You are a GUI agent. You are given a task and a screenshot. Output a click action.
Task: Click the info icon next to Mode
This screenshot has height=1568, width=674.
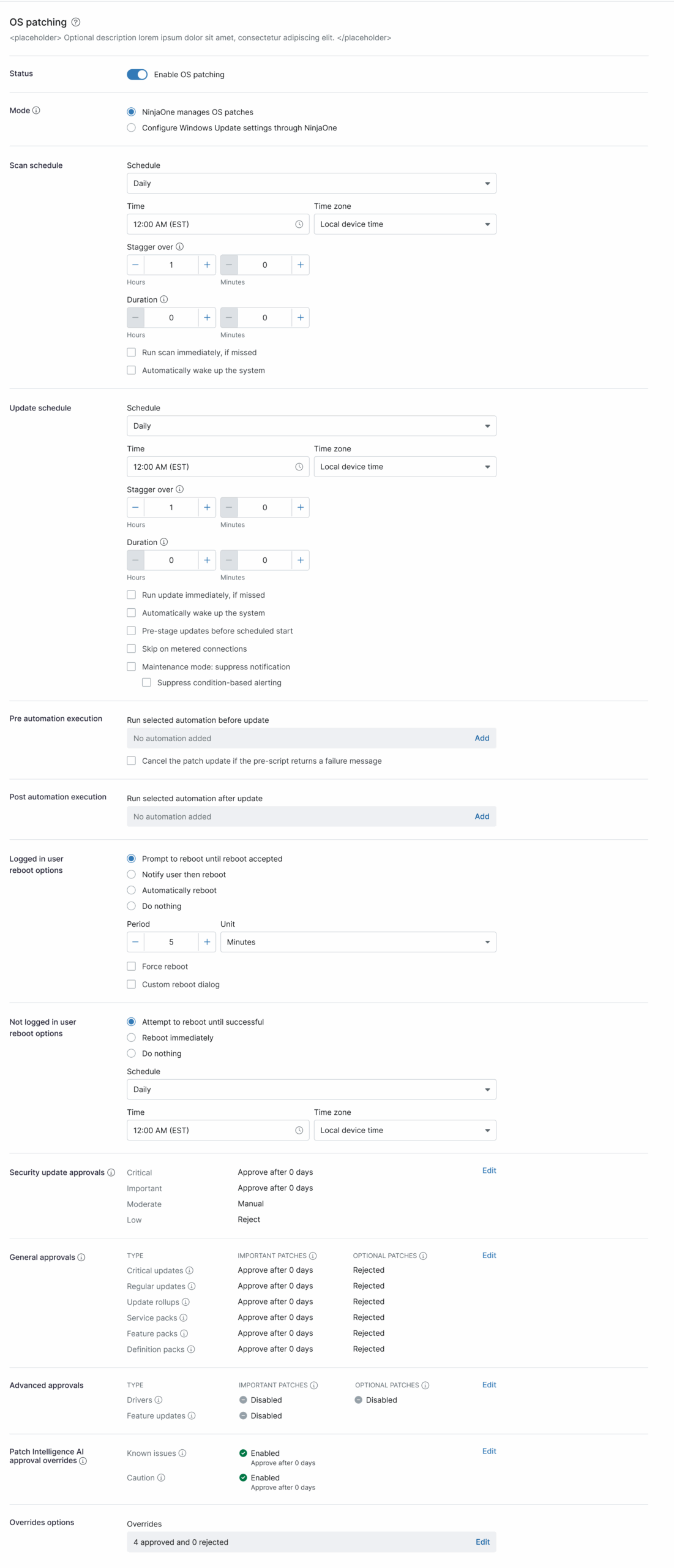[36, 110]
